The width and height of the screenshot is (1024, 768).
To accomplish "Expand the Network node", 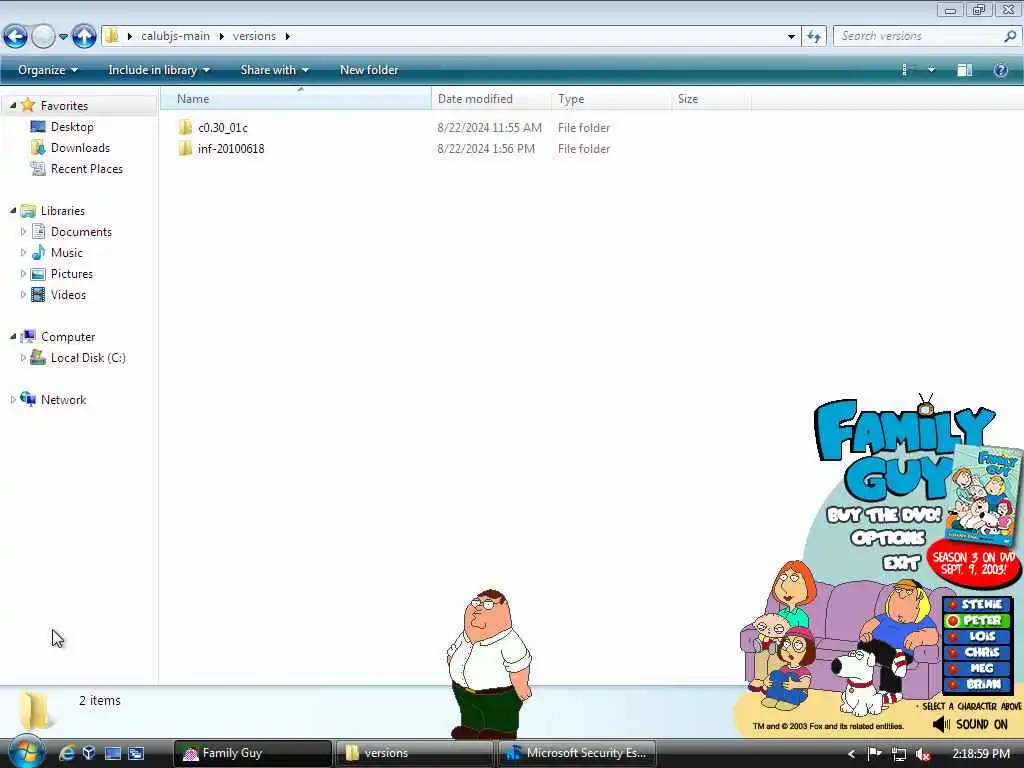I will tap(13, 400).
